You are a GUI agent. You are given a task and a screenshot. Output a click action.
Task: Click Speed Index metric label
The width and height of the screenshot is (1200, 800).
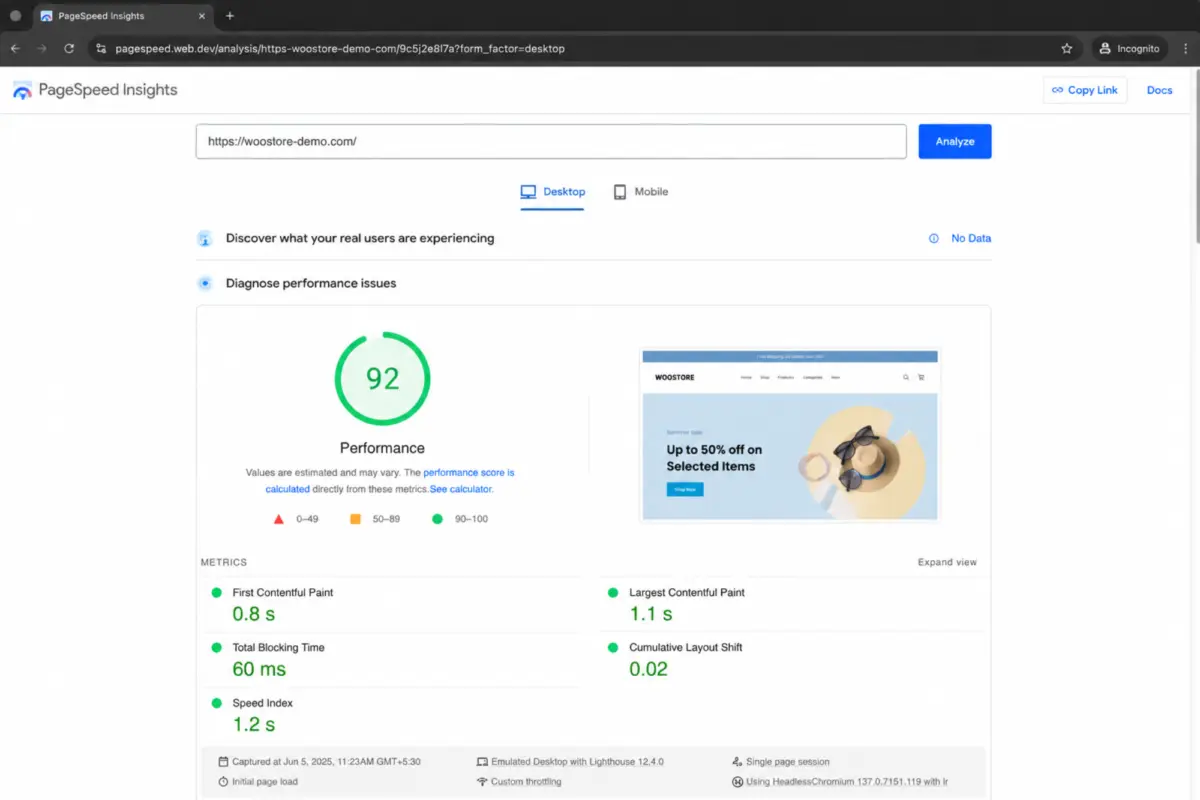point(263,704)
